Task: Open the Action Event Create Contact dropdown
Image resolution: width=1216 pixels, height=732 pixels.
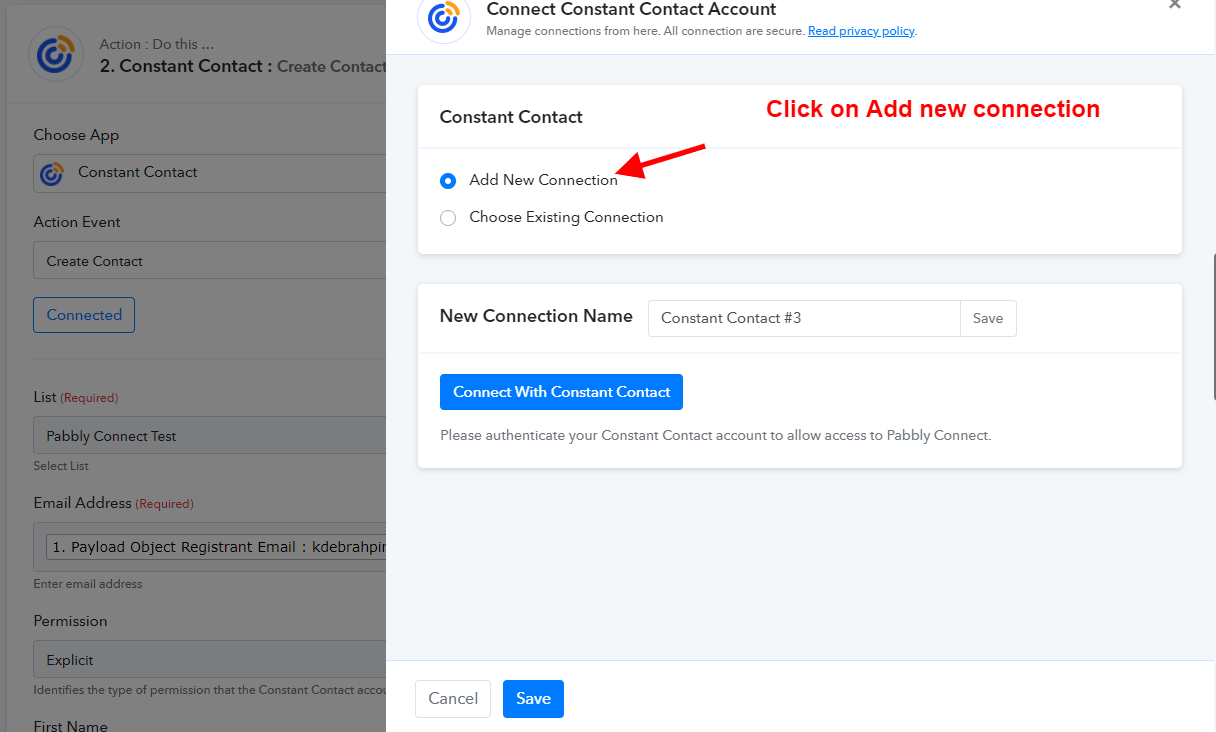Action: pos(210,260)
